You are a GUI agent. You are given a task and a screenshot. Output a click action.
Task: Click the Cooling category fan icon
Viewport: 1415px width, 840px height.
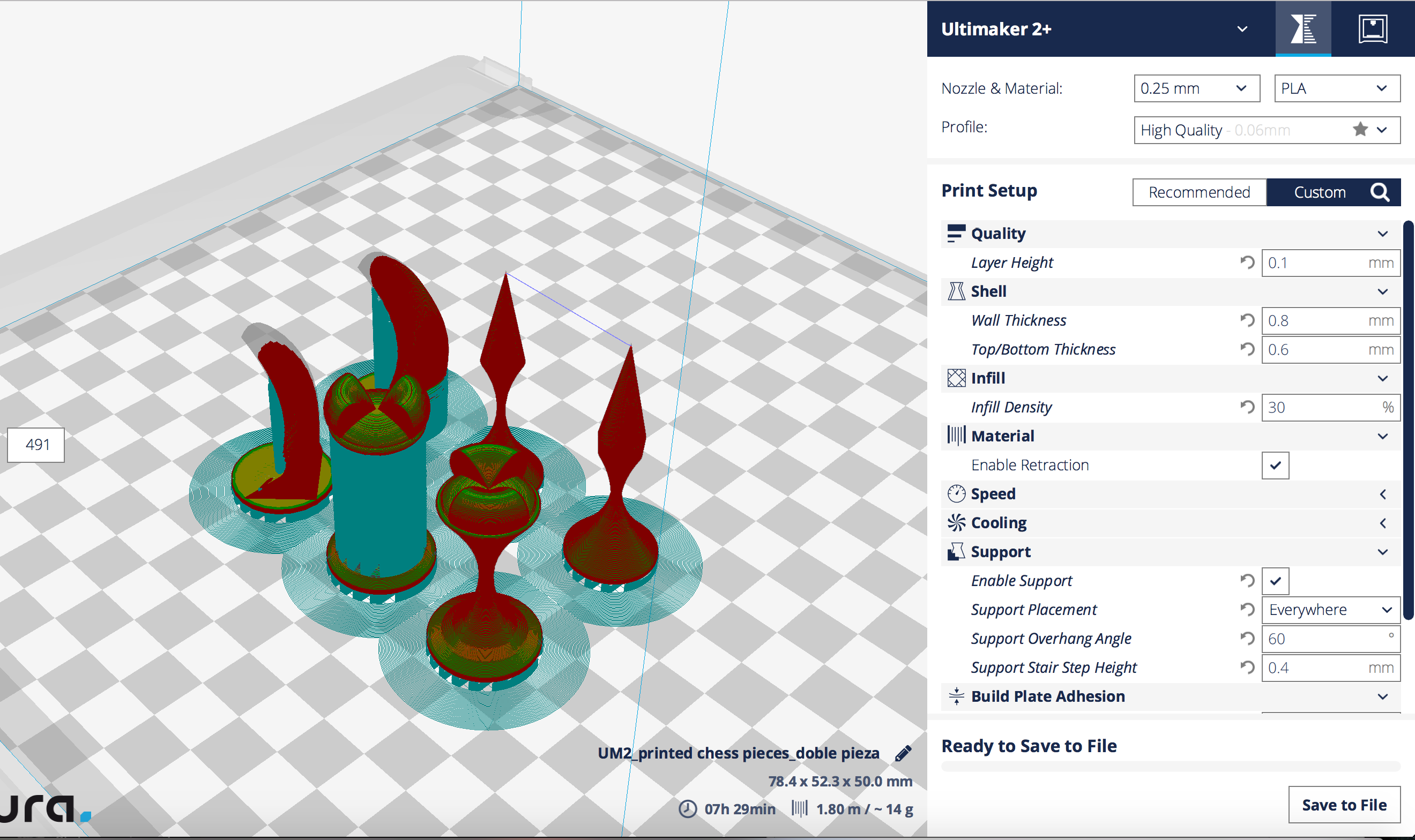(x=956, y=522)
